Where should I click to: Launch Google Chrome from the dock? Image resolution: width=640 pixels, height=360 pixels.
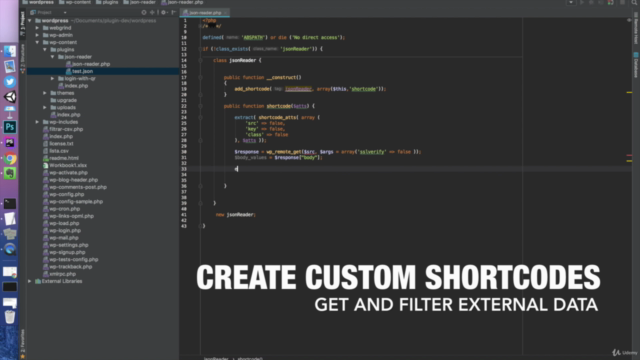[x=10, y=158]
